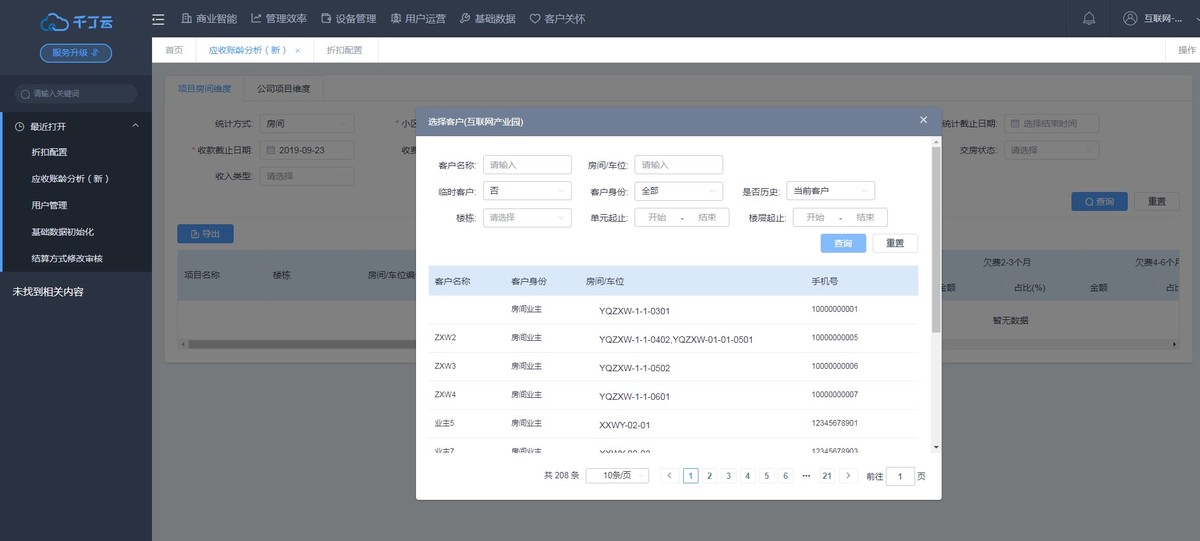Toggle the hamburger menu icon in the top bar
This screenshot has width=1200, height=541.
point(158,19)
